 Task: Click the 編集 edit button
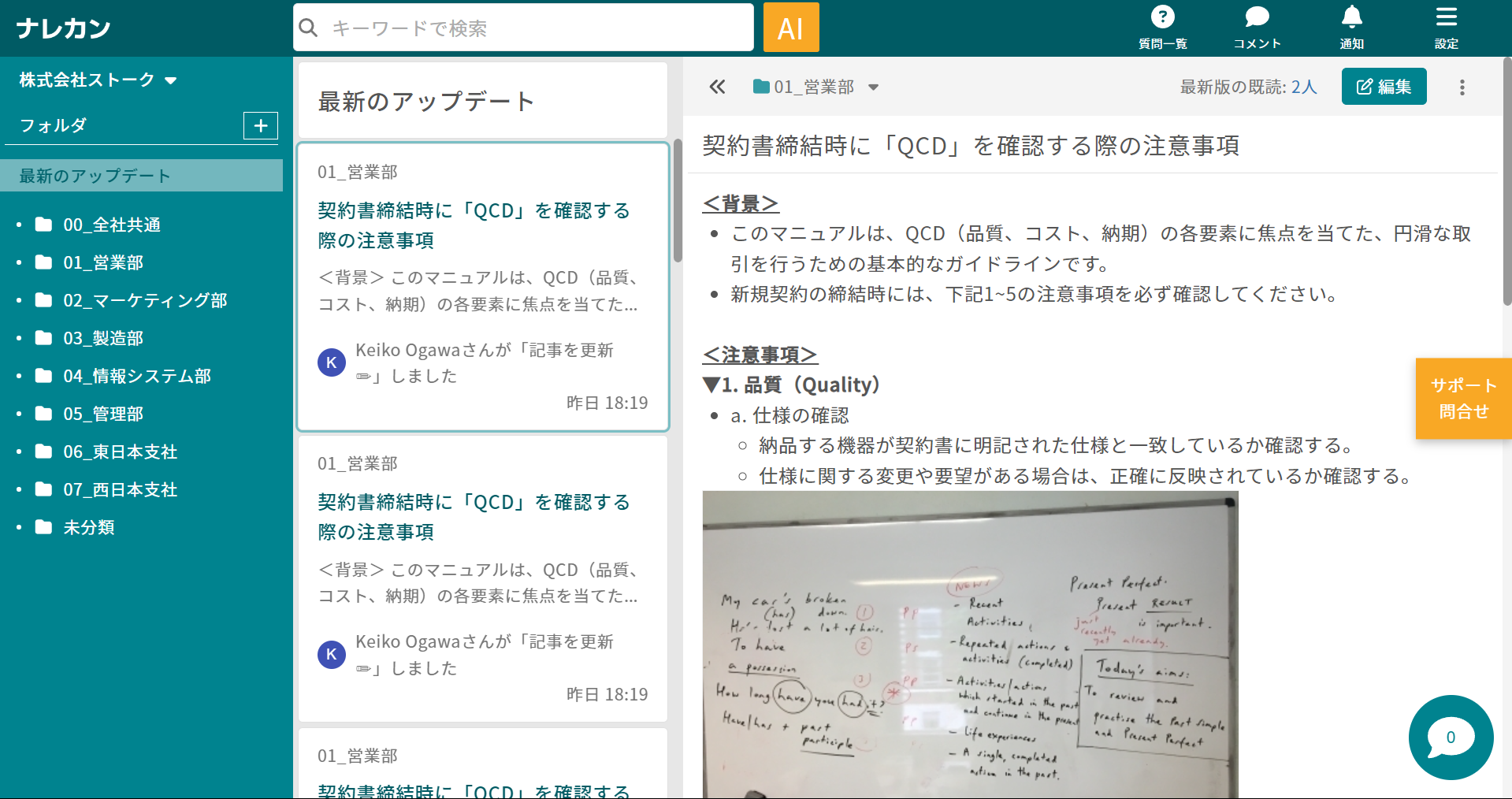pos(1384,87)
